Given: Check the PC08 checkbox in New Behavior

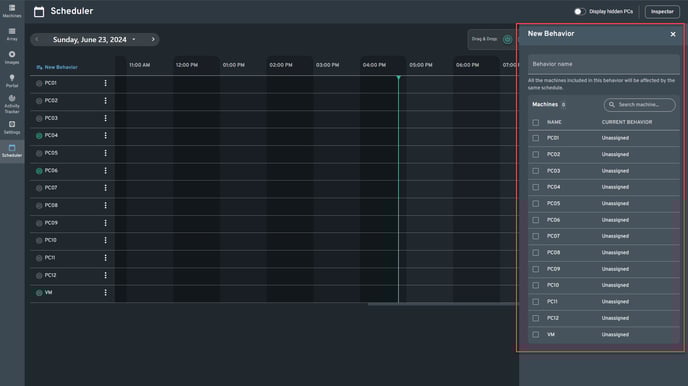Looking at the screenshot, I should pyautogui.click(x=536, y=253).
